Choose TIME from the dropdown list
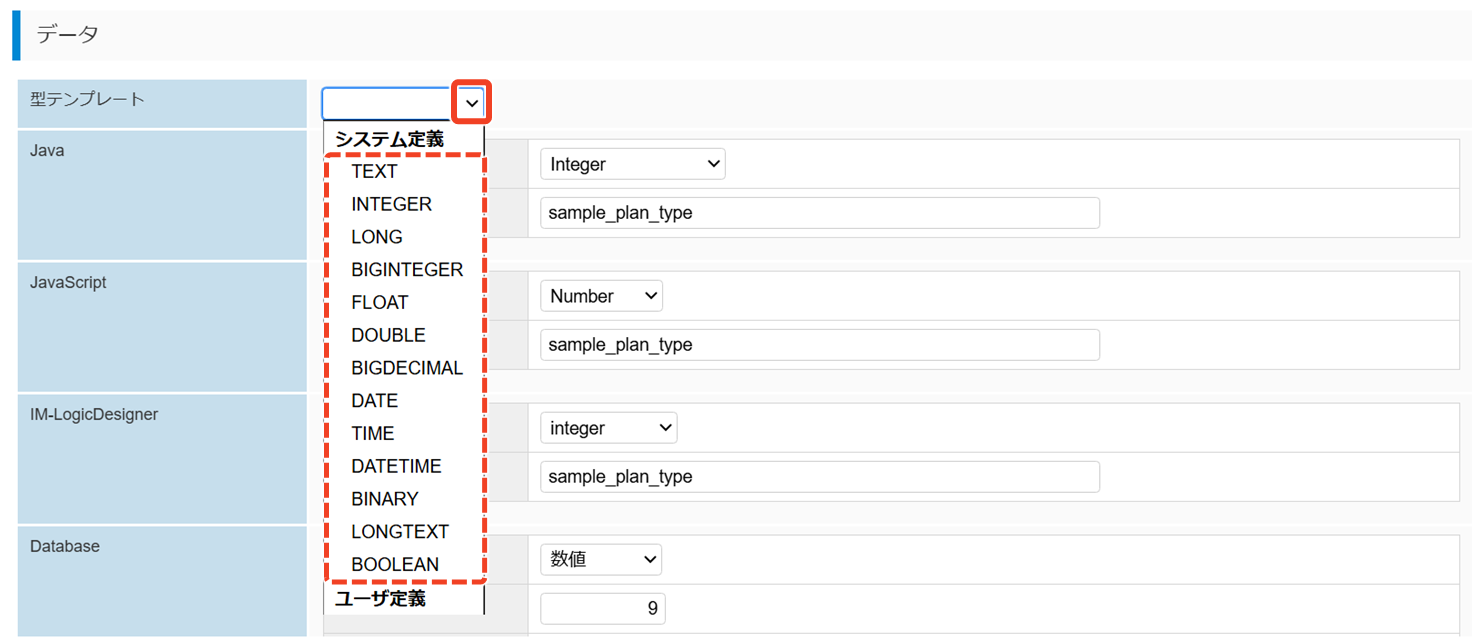1484x644 pixels. click(x=373, y=434)
